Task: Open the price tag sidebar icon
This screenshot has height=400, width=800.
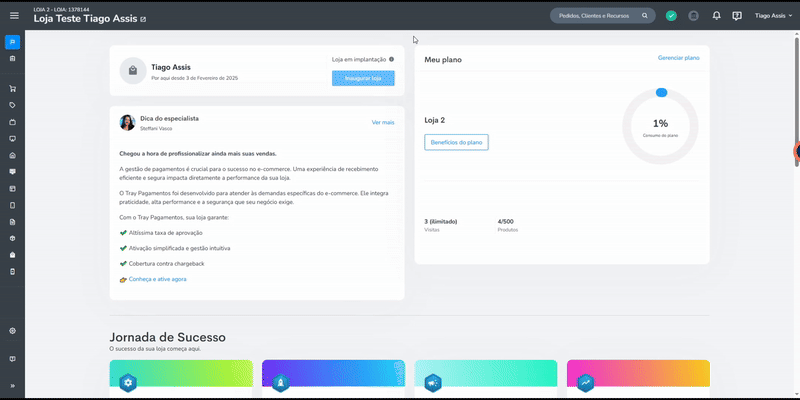Action: [13, 105]
